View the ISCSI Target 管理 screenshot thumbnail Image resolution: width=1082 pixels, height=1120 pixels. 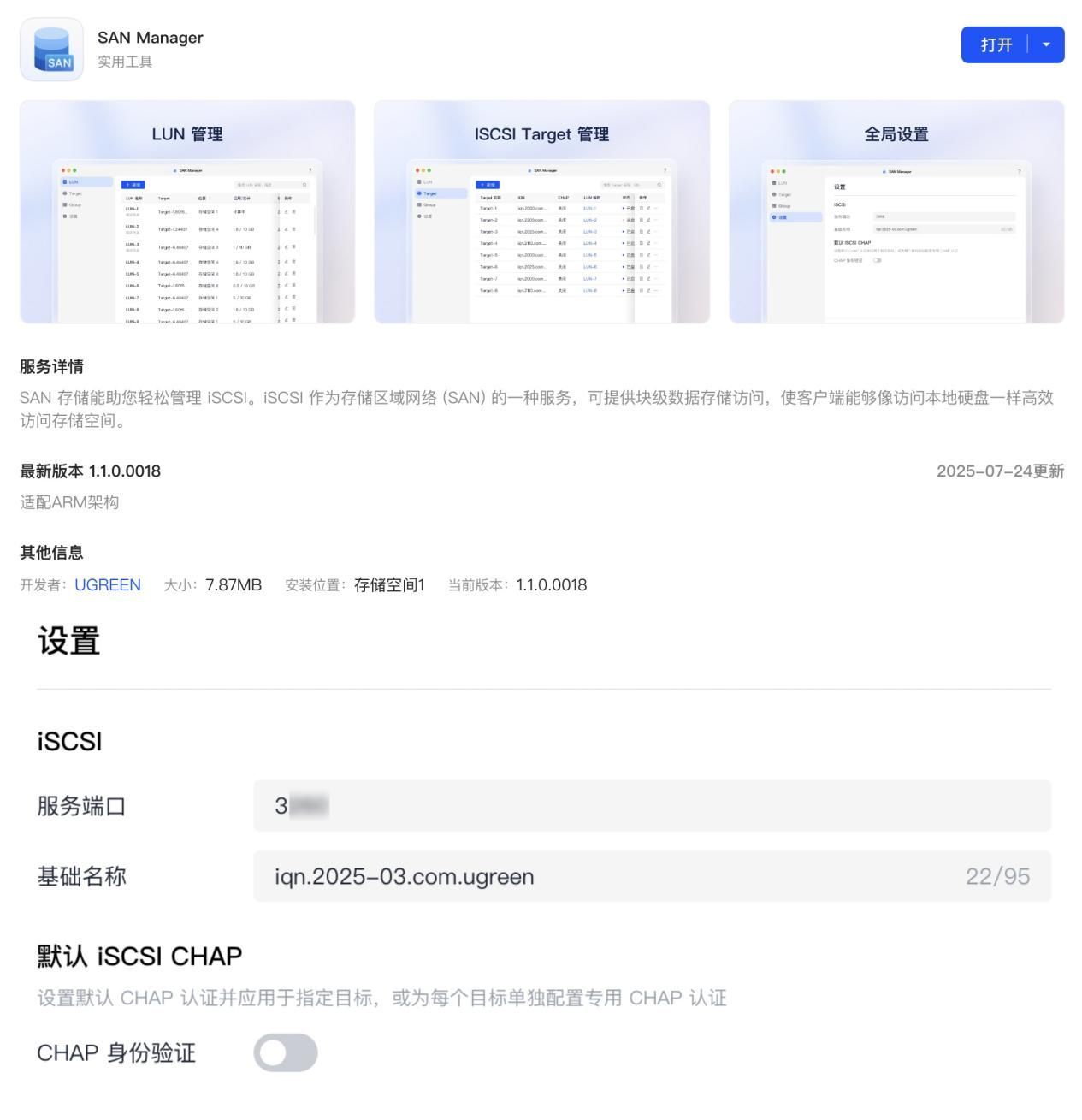click(x=541, y=211)
